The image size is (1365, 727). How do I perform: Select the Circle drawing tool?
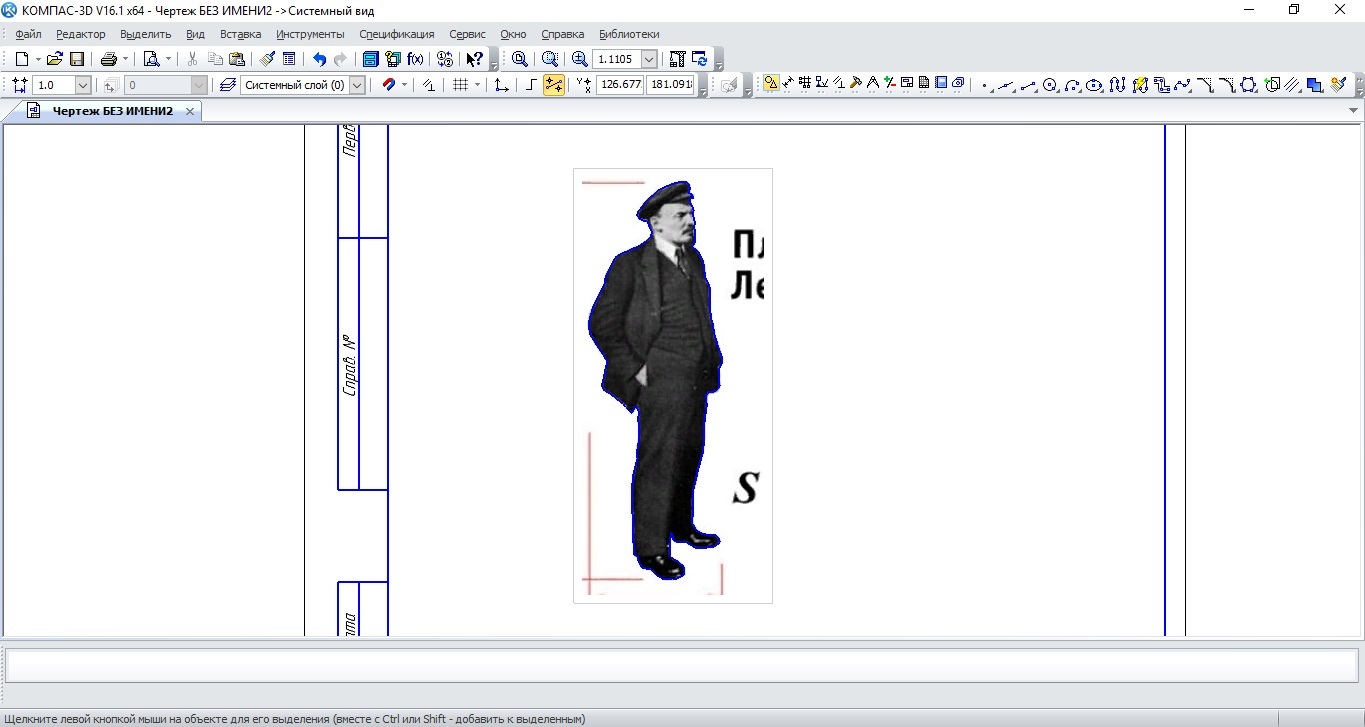click(1050, 85)
